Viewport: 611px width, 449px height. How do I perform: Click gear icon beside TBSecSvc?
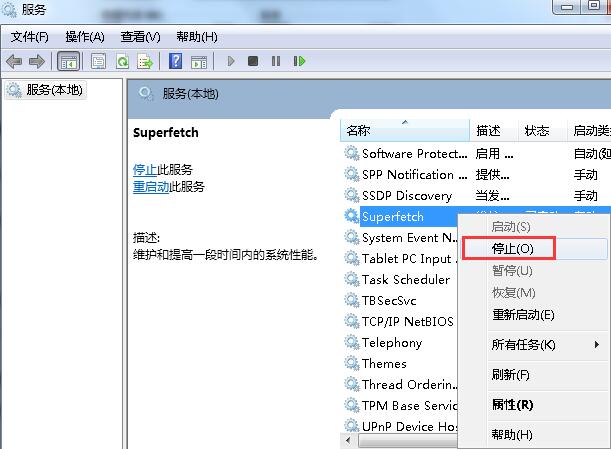pyautogui.click(x=351, y=301)
